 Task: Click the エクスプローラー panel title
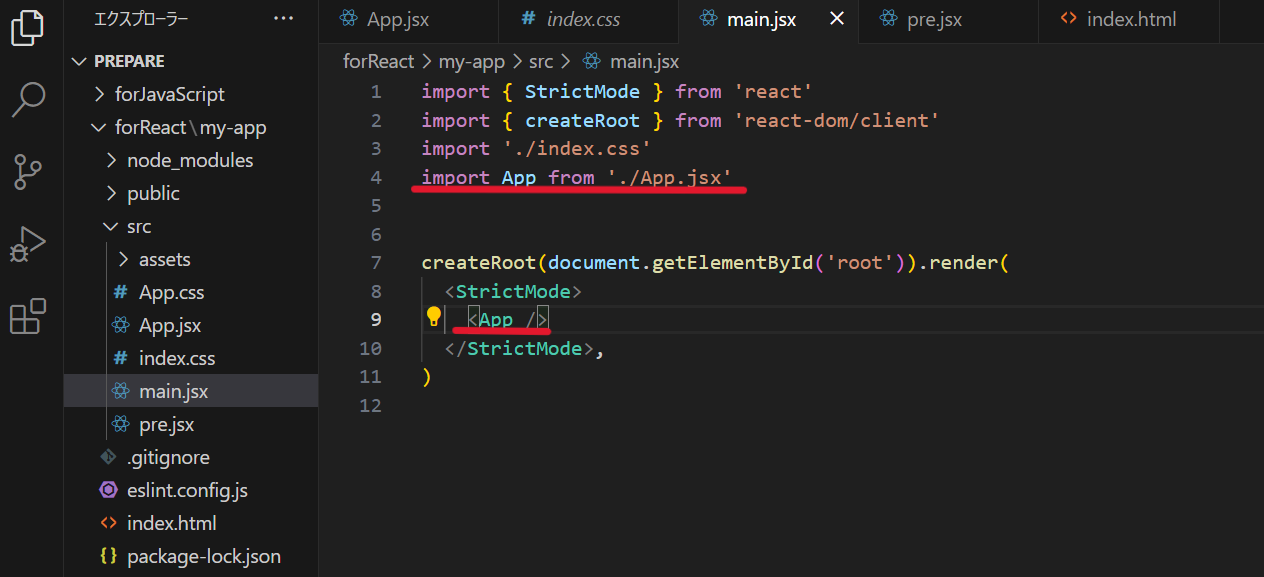coord(141,19)
